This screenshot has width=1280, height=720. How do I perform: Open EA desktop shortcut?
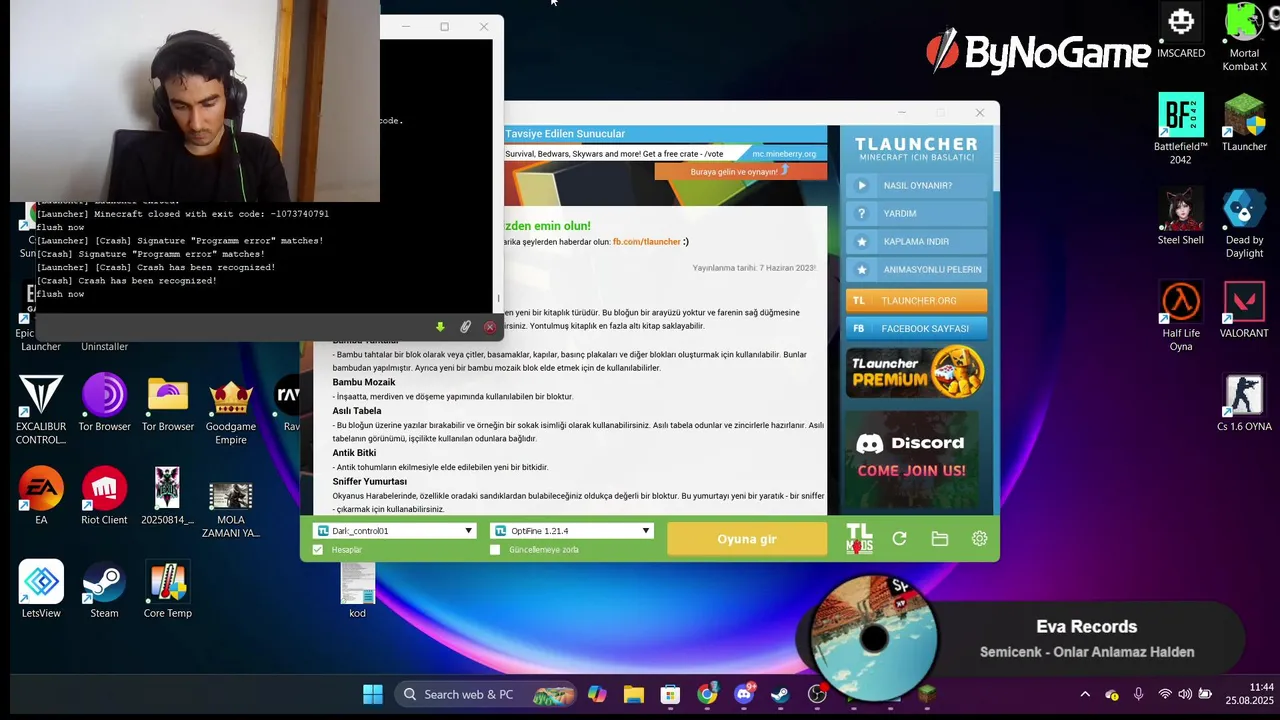41,496
